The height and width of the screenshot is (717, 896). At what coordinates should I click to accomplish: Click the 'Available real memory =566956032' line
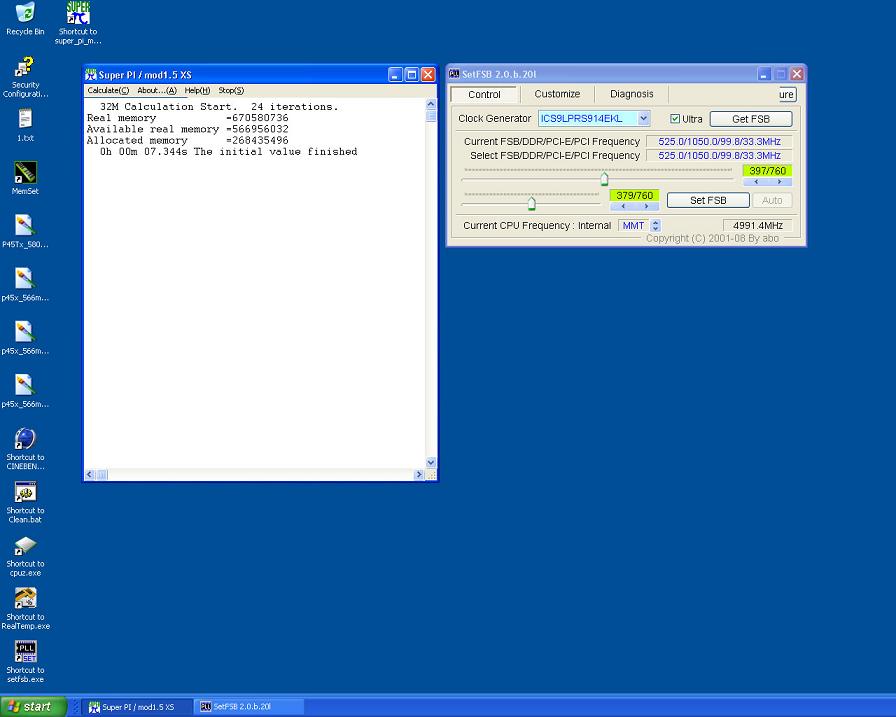click(x=187, y=129)
